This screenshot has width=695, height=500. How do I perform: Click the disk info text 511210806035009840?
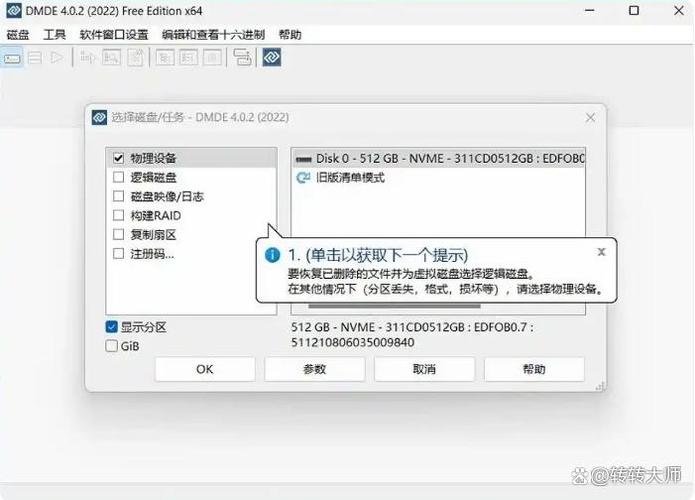pyautogui.click(x=353, y=342)
